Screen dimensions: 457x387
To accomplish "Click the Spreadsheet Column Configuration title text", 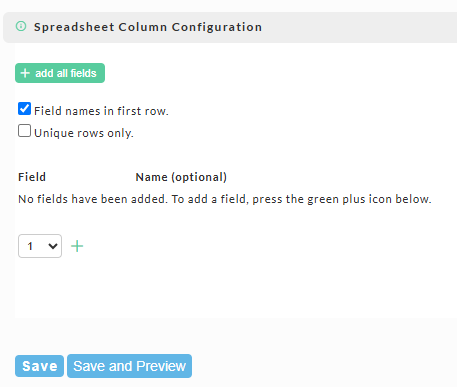I will tap(148, 27).
